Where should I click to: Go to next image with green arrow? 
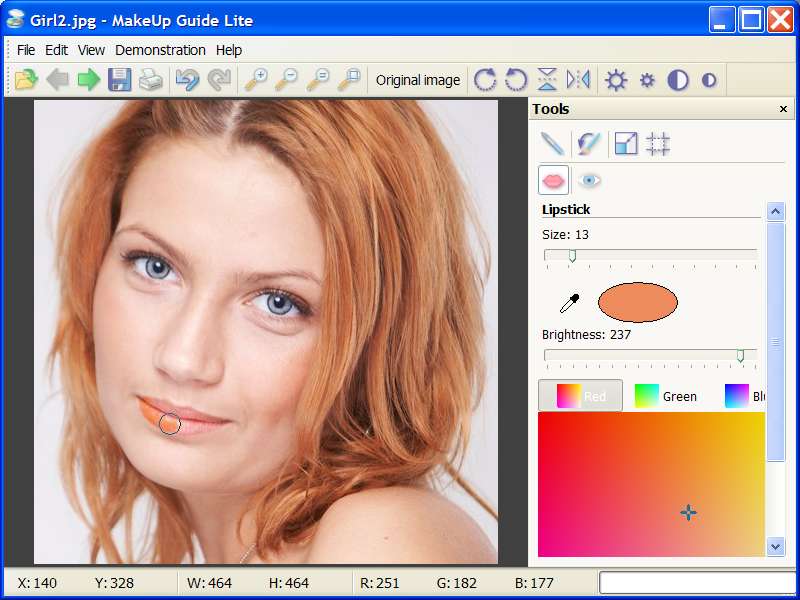(89, 80)
